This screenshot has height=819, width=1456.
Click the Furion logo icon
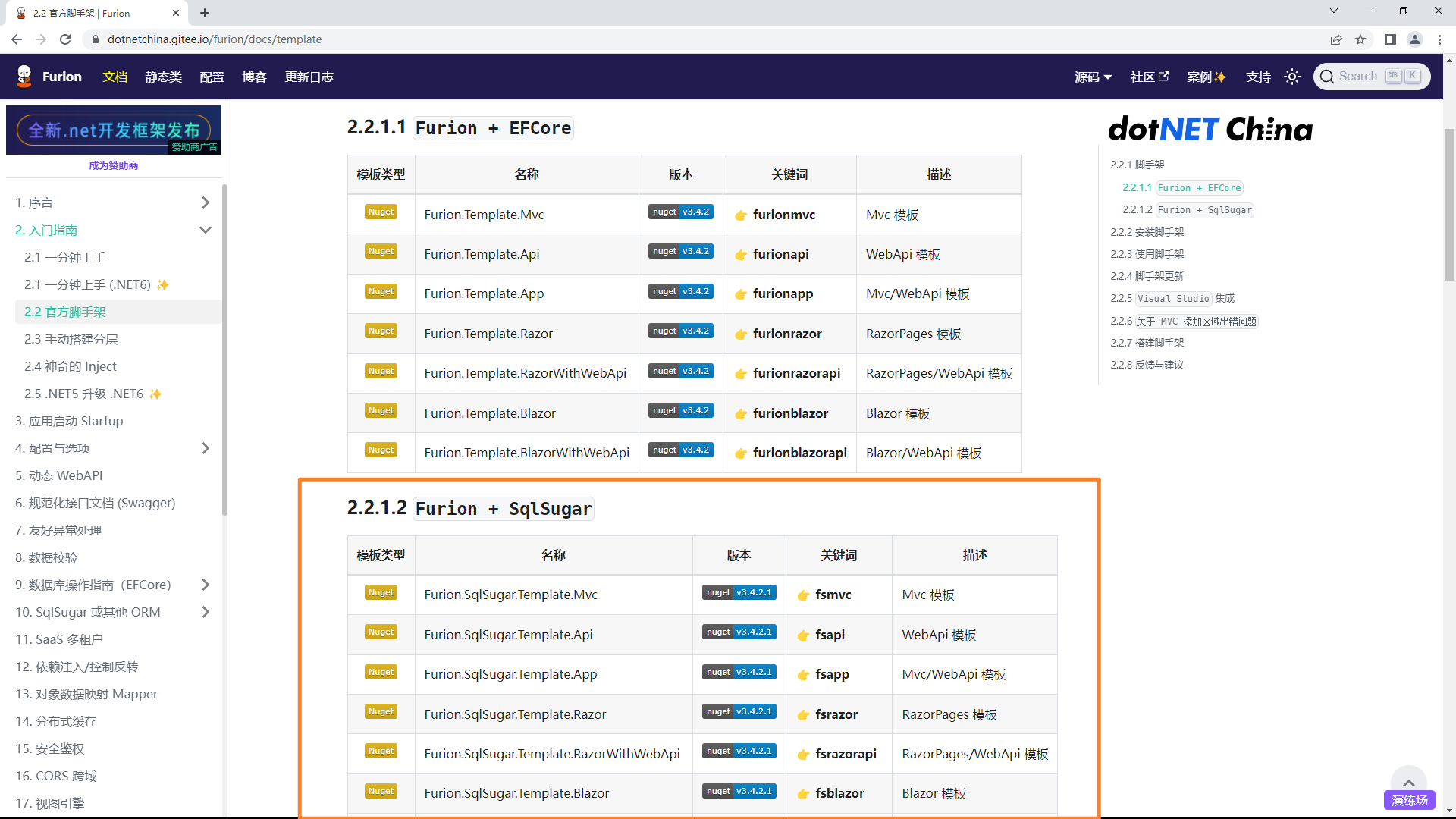[x=24, y=76]
